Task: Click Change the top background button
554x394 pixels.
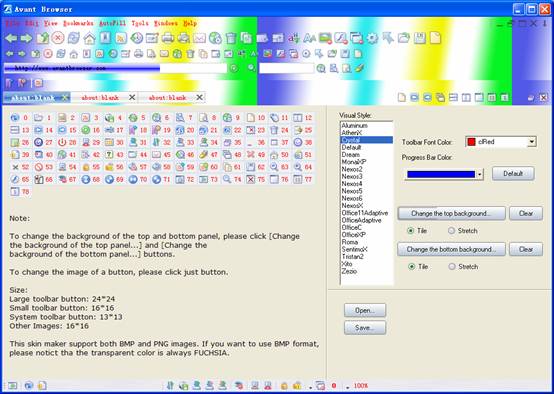Action: tap(451, 213)
